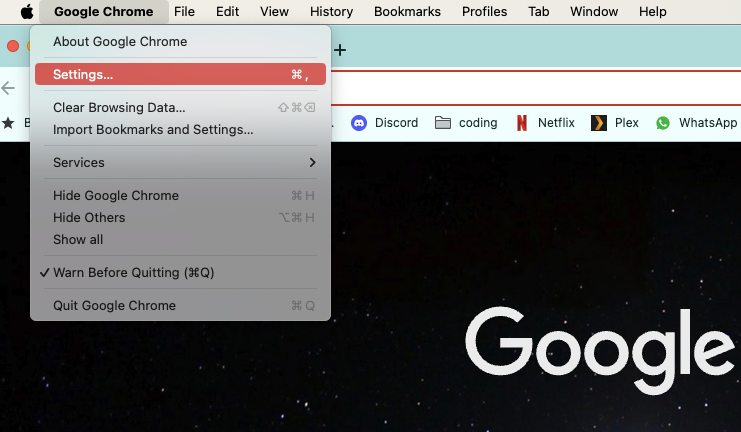Open the Plex bookmark
The image size is (741, 432).
pos(615,123)
